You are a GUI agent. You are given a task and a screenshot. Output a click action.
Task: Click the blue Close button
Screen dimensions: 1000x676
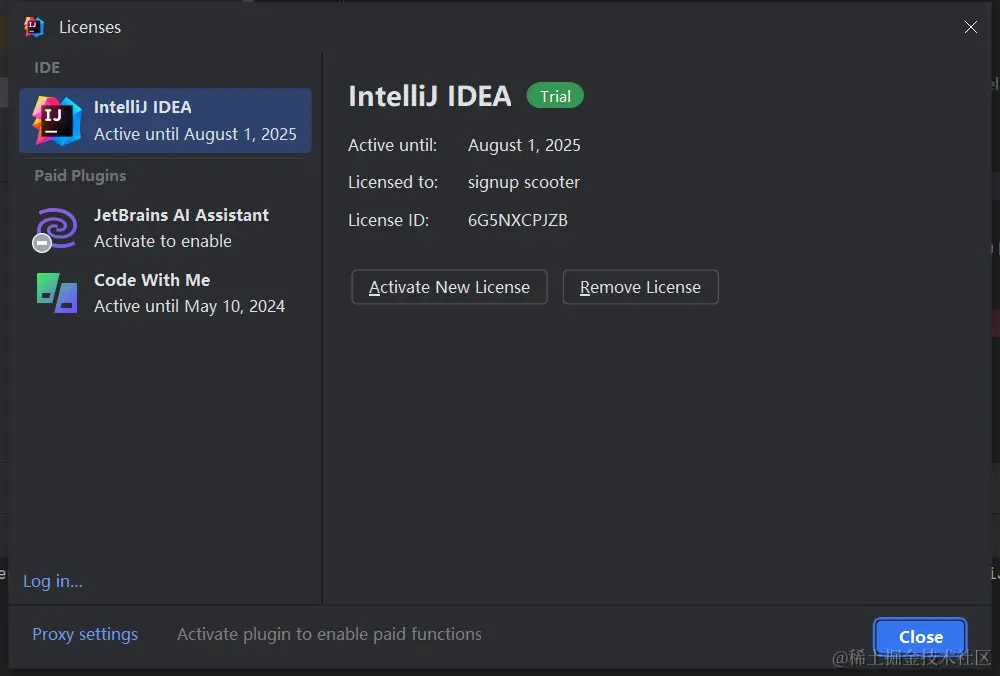coord(920,637)
